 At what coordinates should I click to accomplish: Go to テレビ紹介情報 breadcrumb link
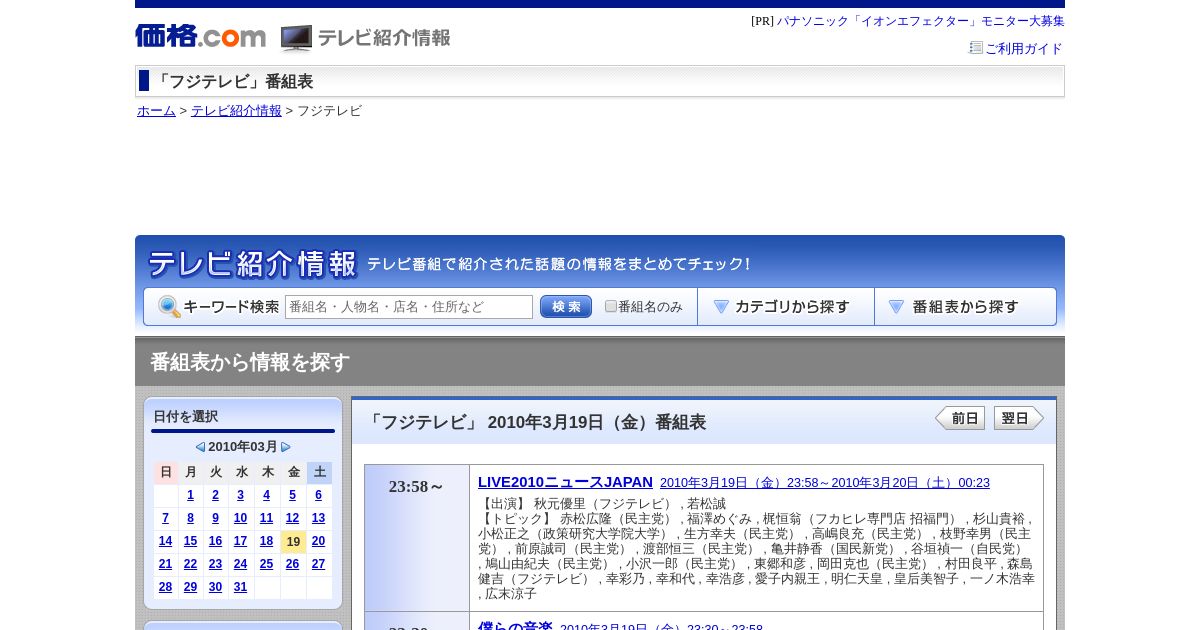[236, 111]
